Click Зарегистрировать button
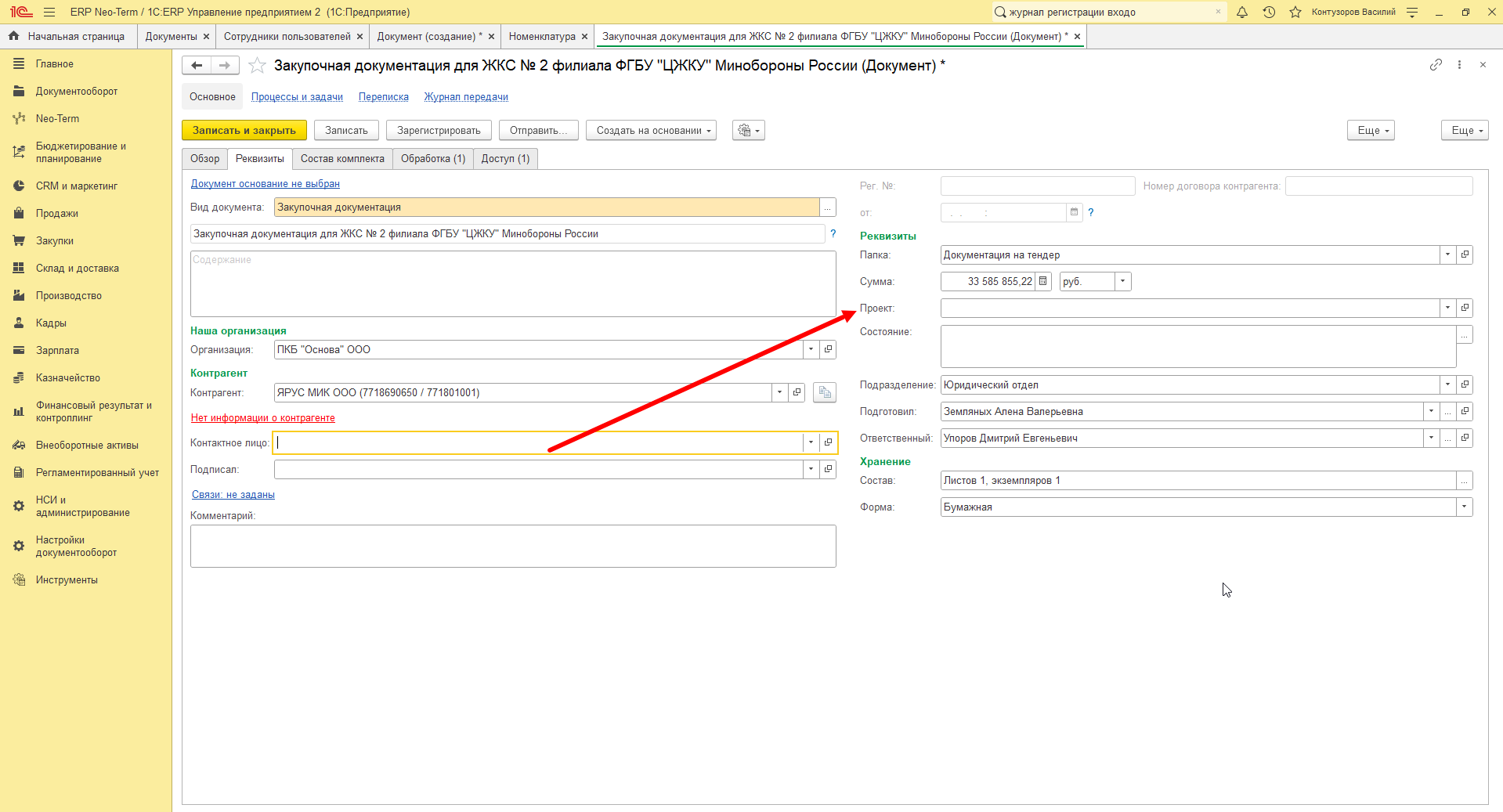 click(439, 131)
